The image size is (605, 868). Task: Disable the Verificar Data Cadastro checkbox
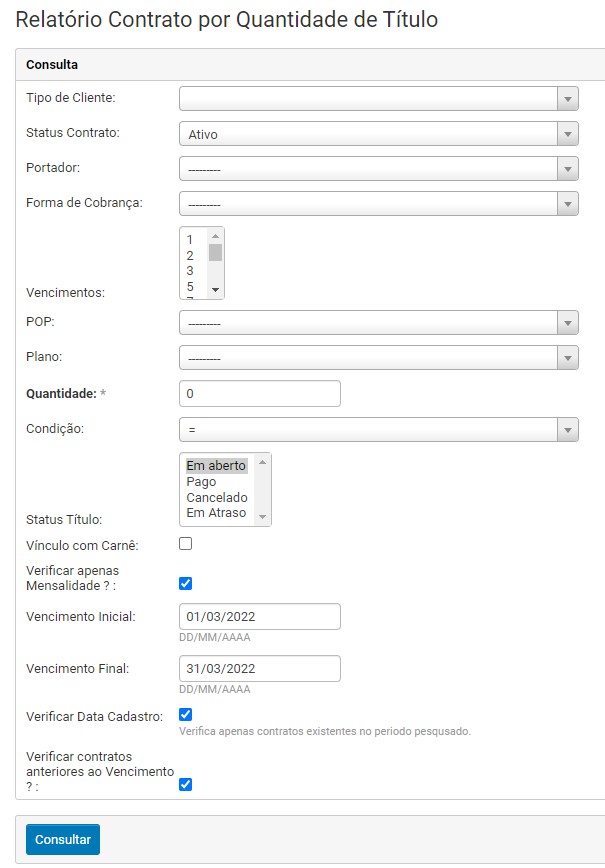185,714
